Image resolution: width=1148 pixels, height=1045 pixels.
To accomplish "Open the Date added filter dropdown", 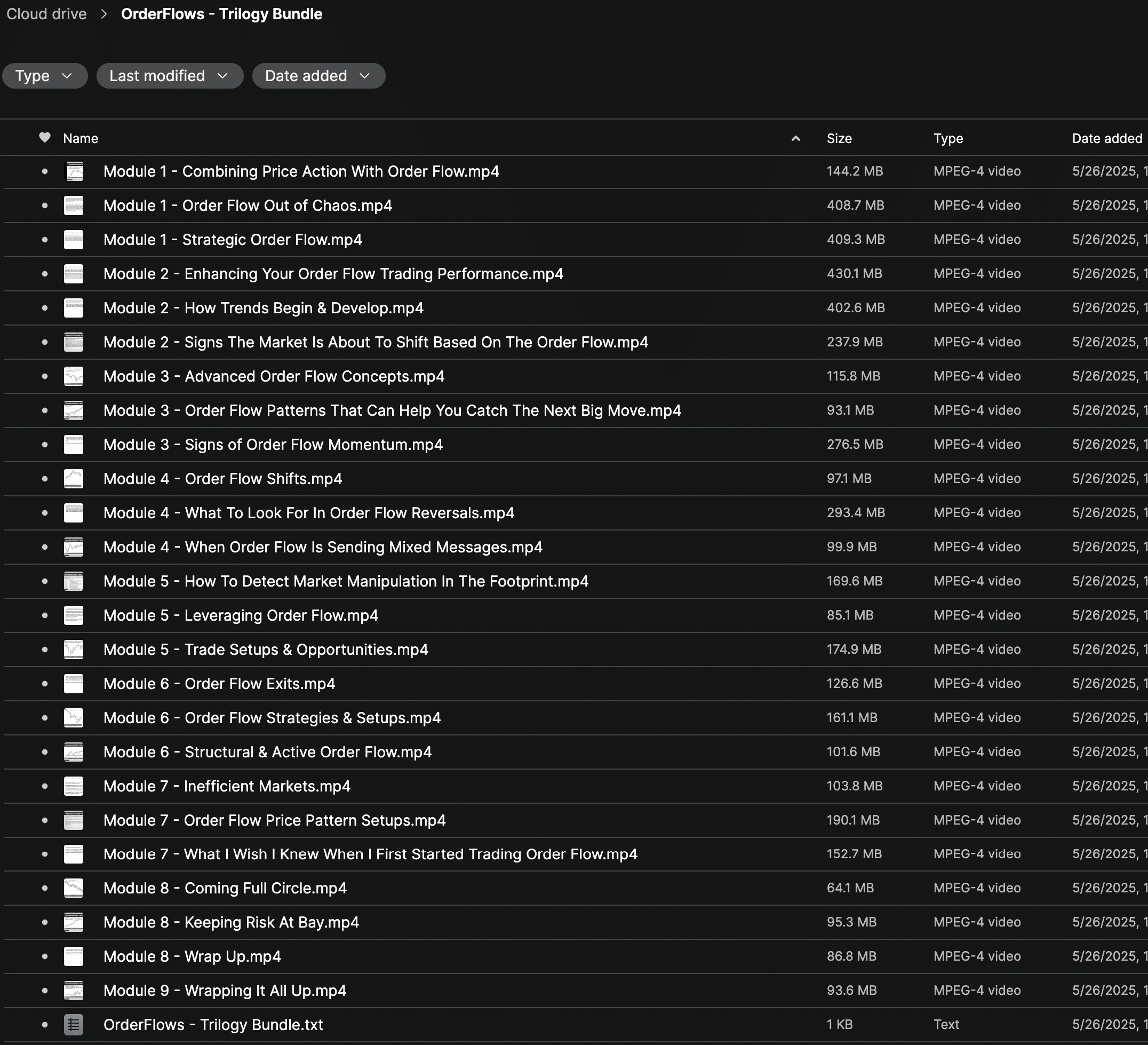I will (318, 76).
